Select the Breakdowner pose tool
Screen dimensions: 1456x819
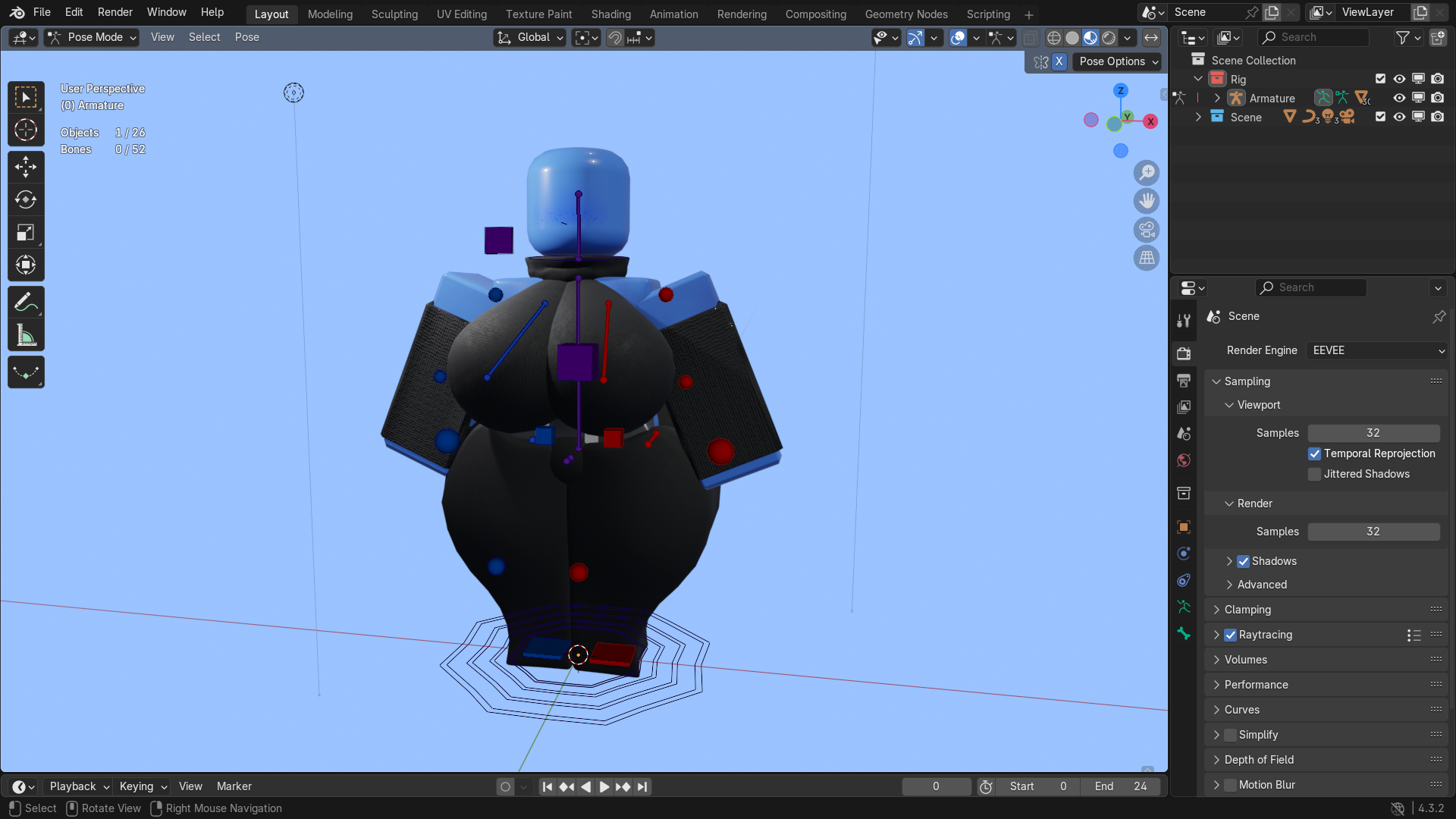tap(26, 372)
